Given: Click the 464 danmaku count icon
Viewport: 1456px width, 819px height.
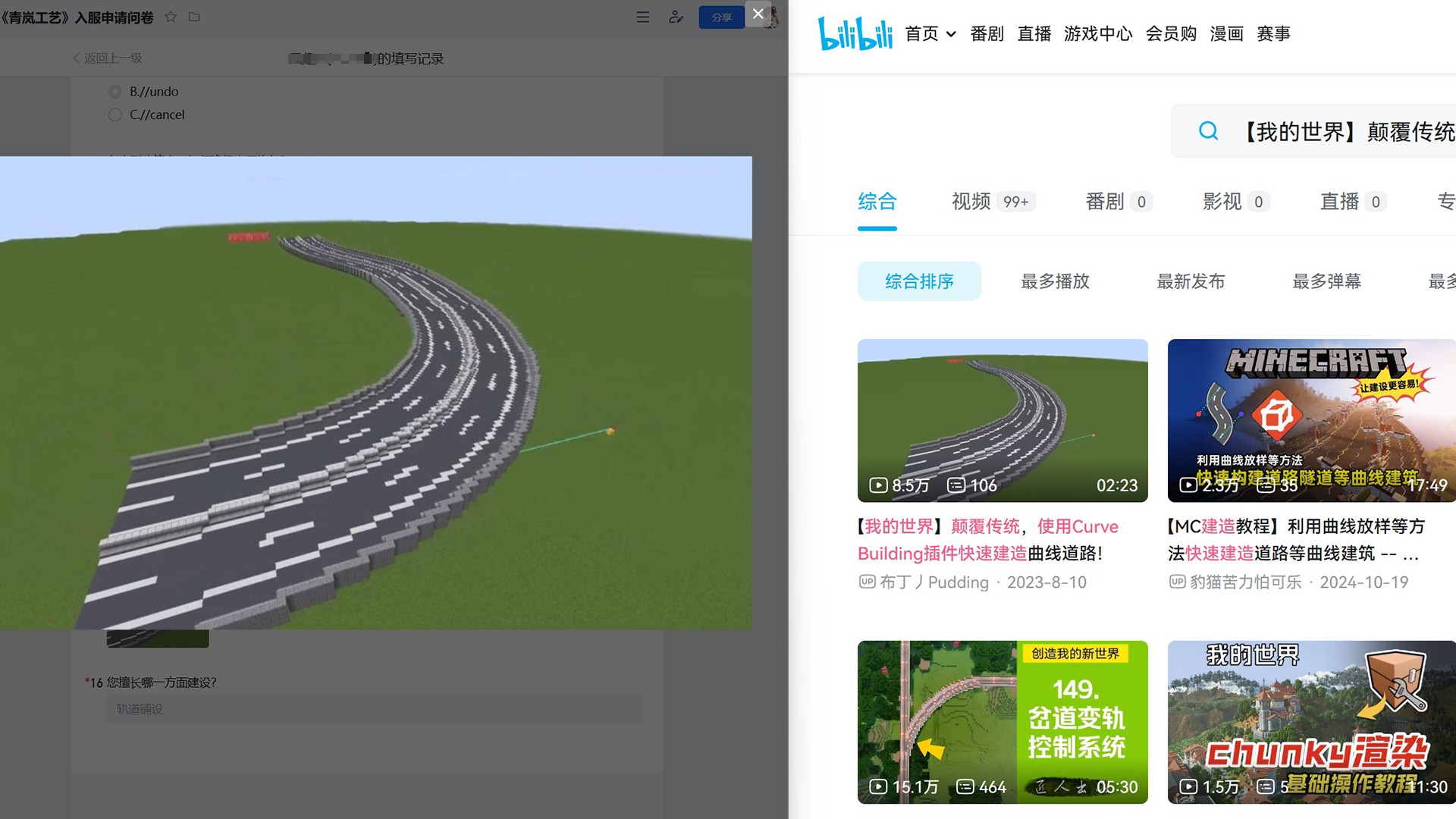Looking at the screenshot, I should (x=965, y=787).
